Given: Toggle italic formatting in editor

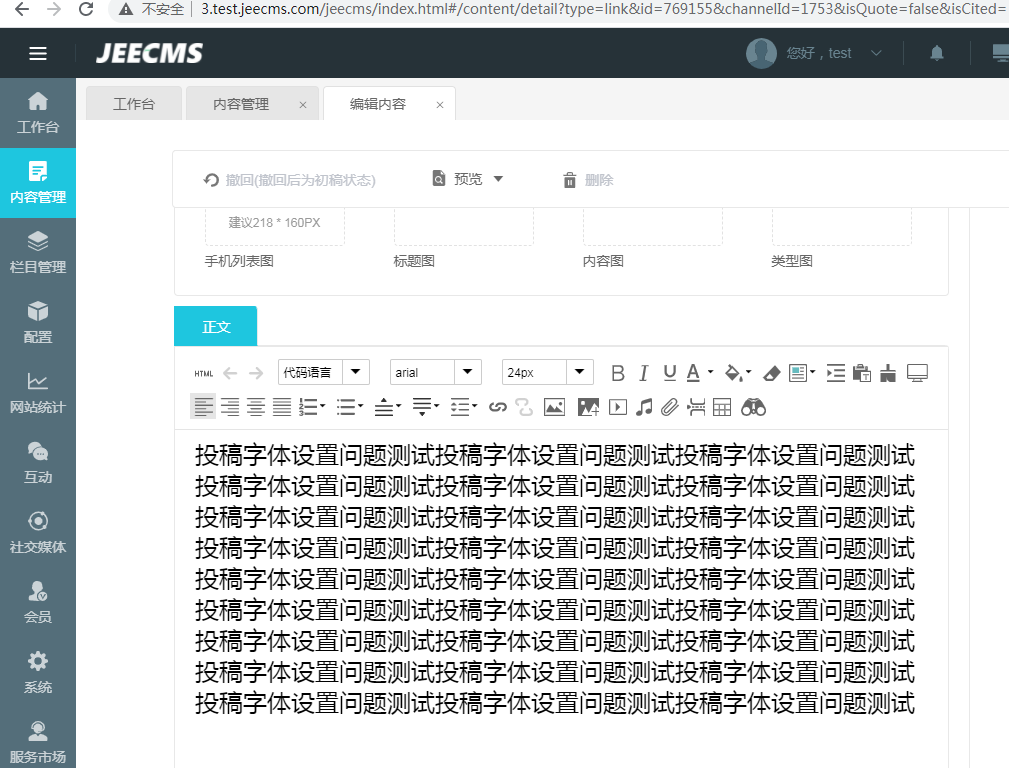Looking at the screenshot, I should (x=644, y=373).
